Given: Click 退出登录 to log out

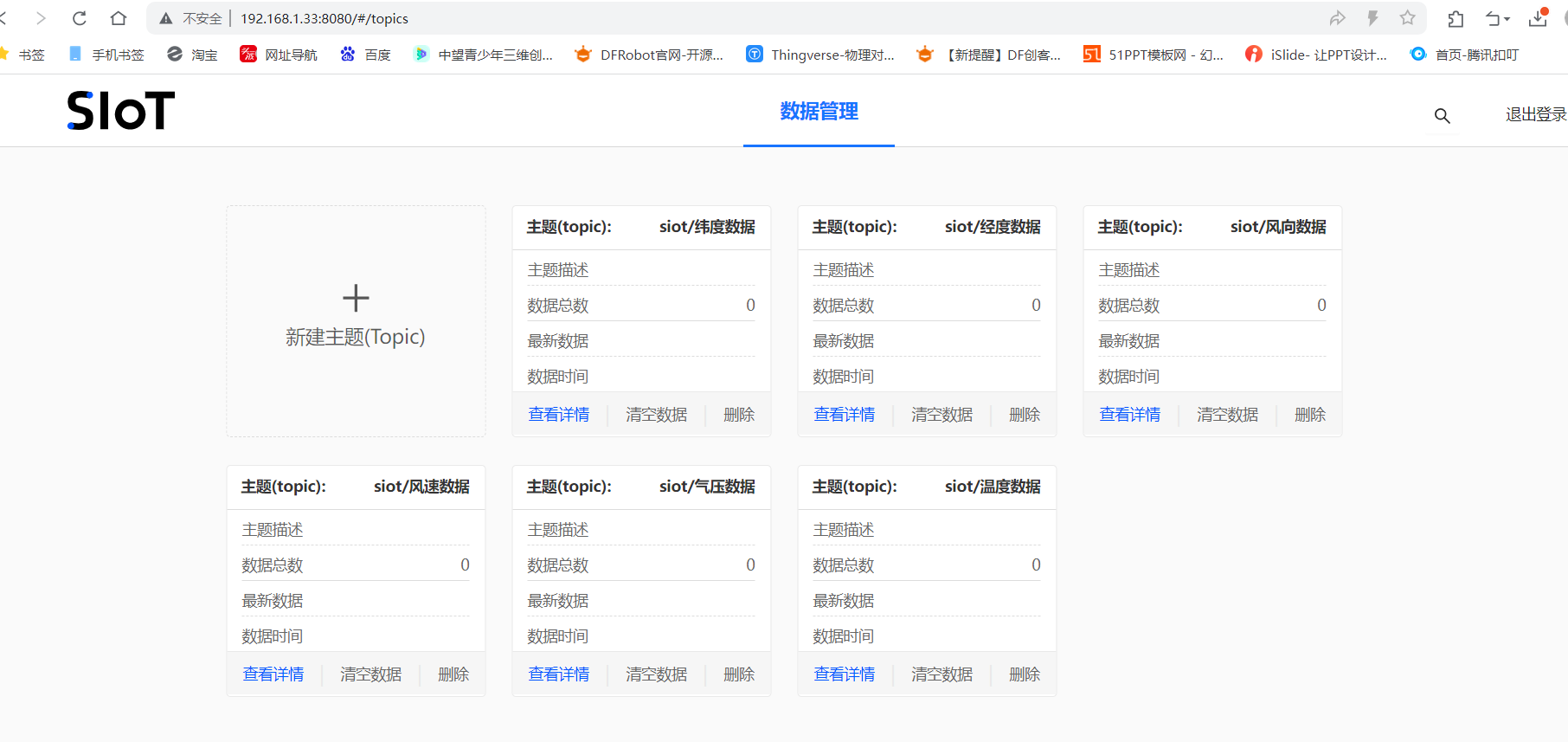Looking at the screenshot, I should [1536, 114].
